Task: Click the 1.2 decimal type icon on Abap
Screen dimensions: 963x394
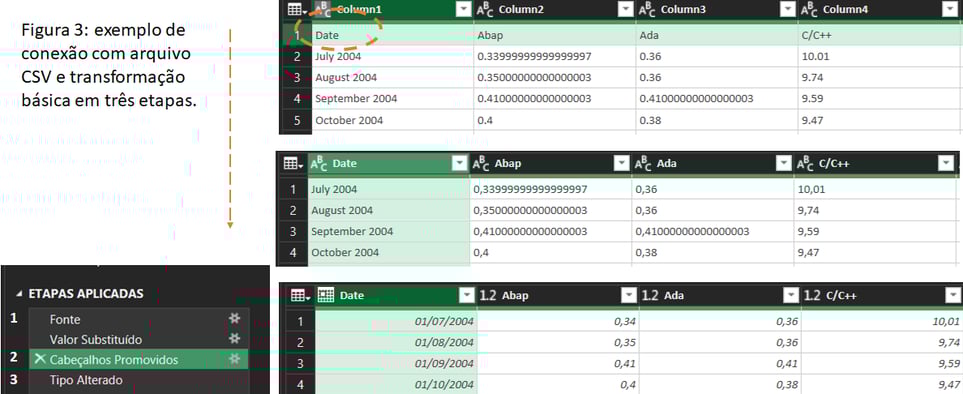Action: (x=488, y=296)
